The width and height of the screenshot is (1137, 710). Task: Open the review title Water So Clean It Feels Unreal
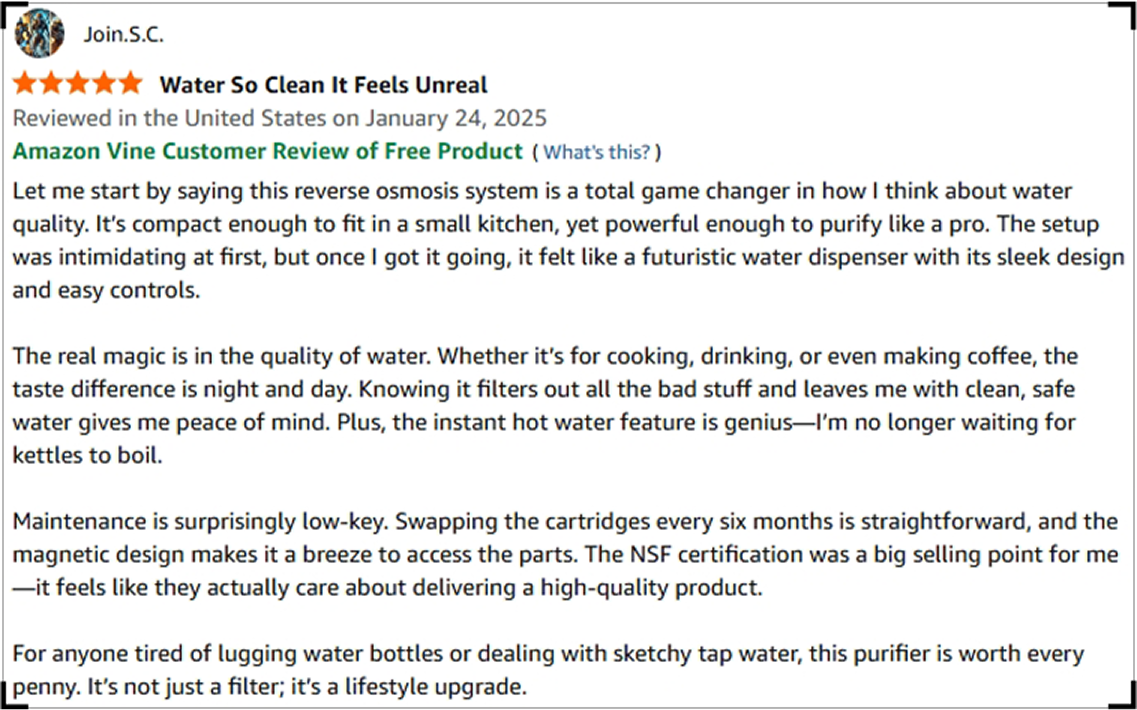pos(323,84)
